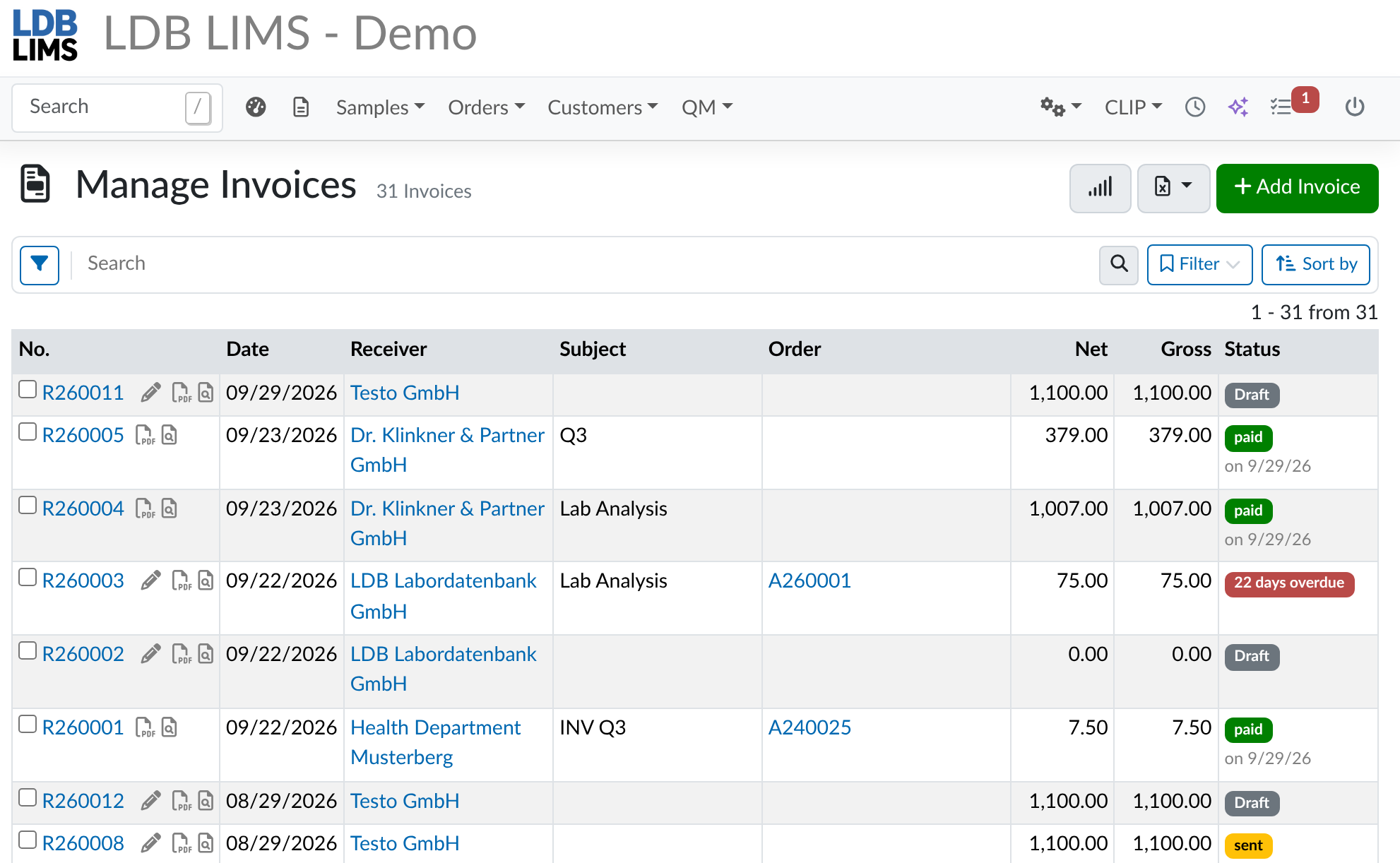
Task: Open the Orders menu
Action: click(486, 107)
